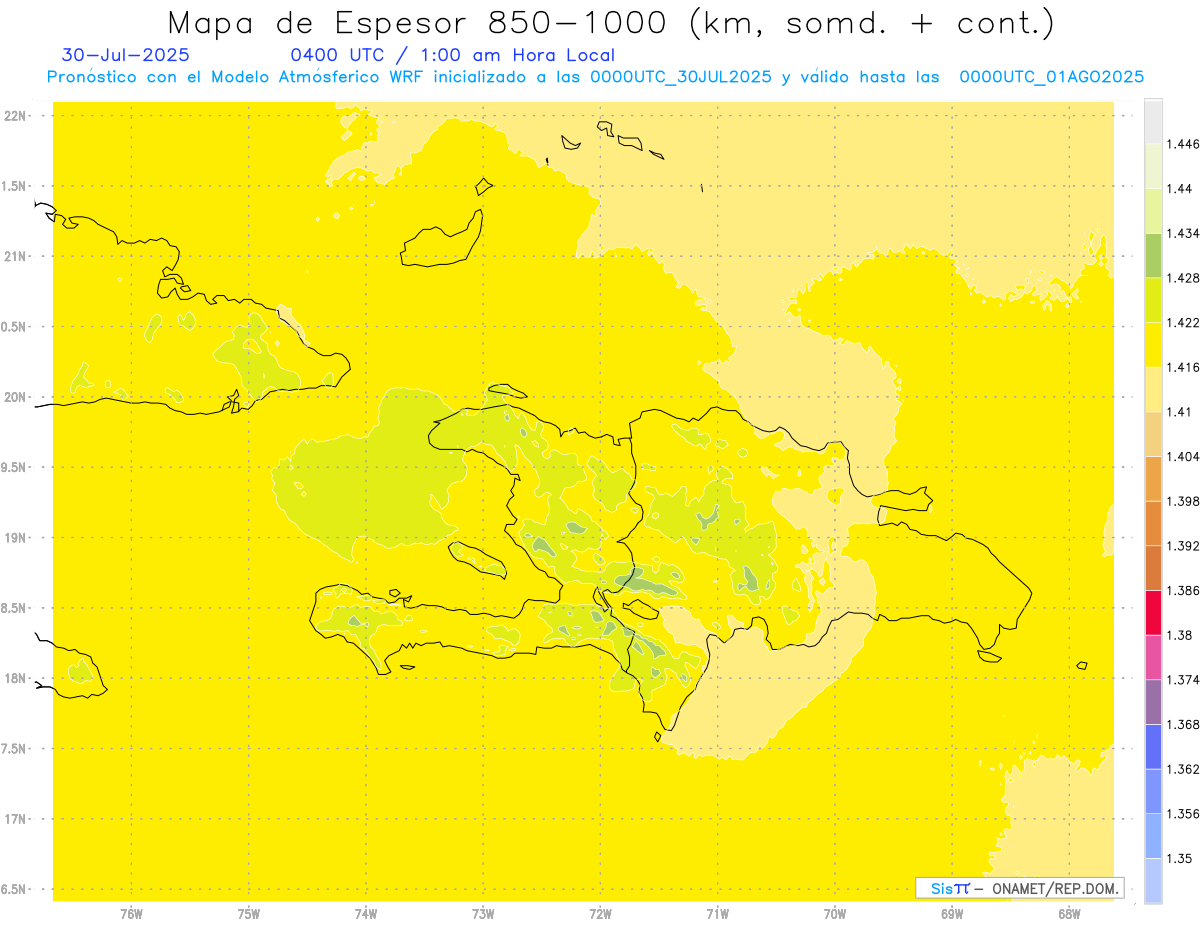
Task: Click the legend value '1.434'
Action: click(x=1183, y=233)
